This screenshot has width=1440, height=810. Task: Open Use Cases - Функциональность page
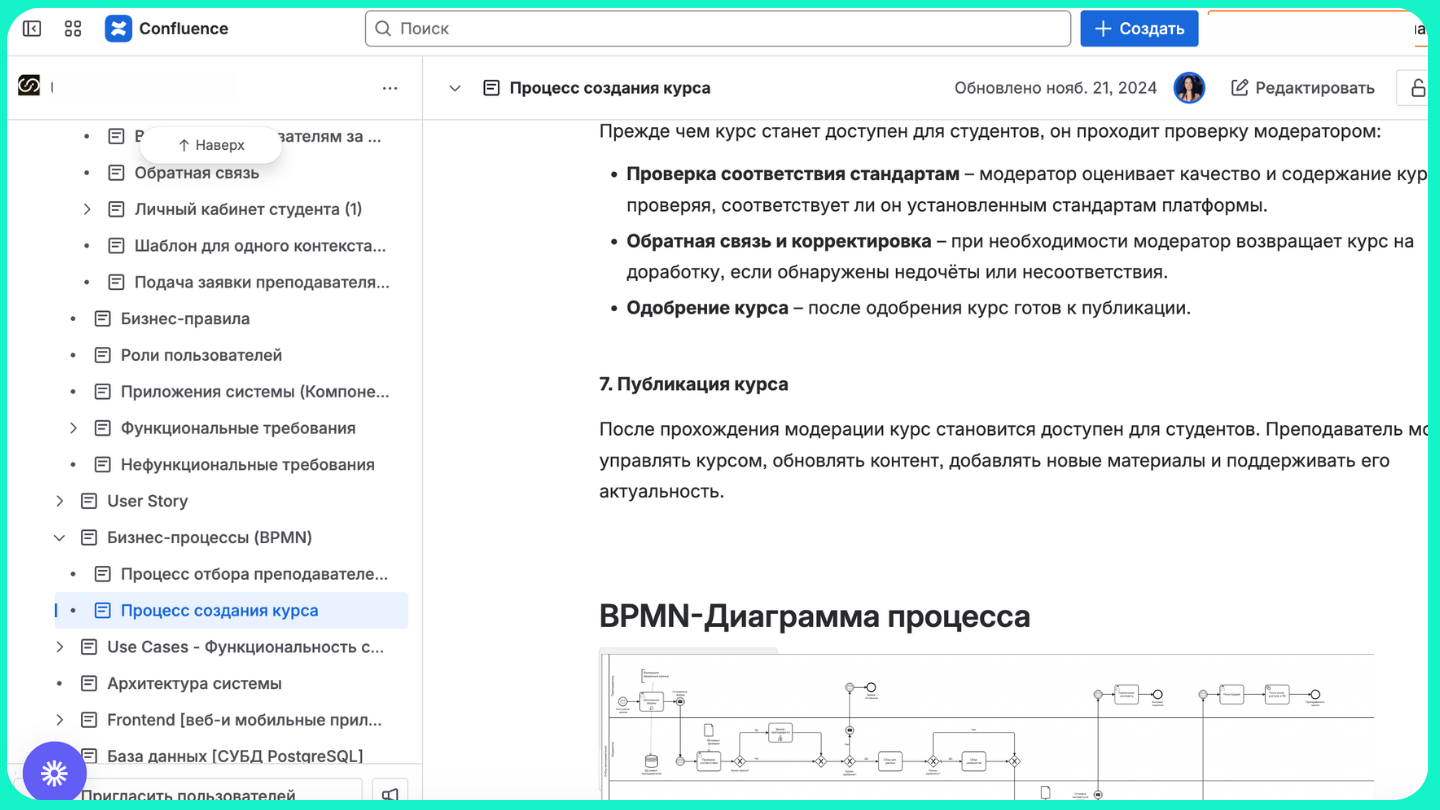point(245,647)
